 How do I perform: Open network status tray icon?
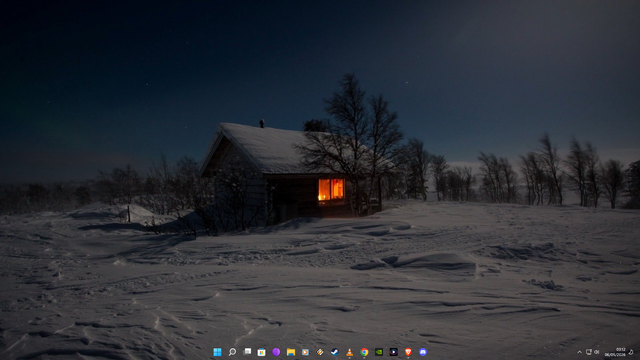589,352
